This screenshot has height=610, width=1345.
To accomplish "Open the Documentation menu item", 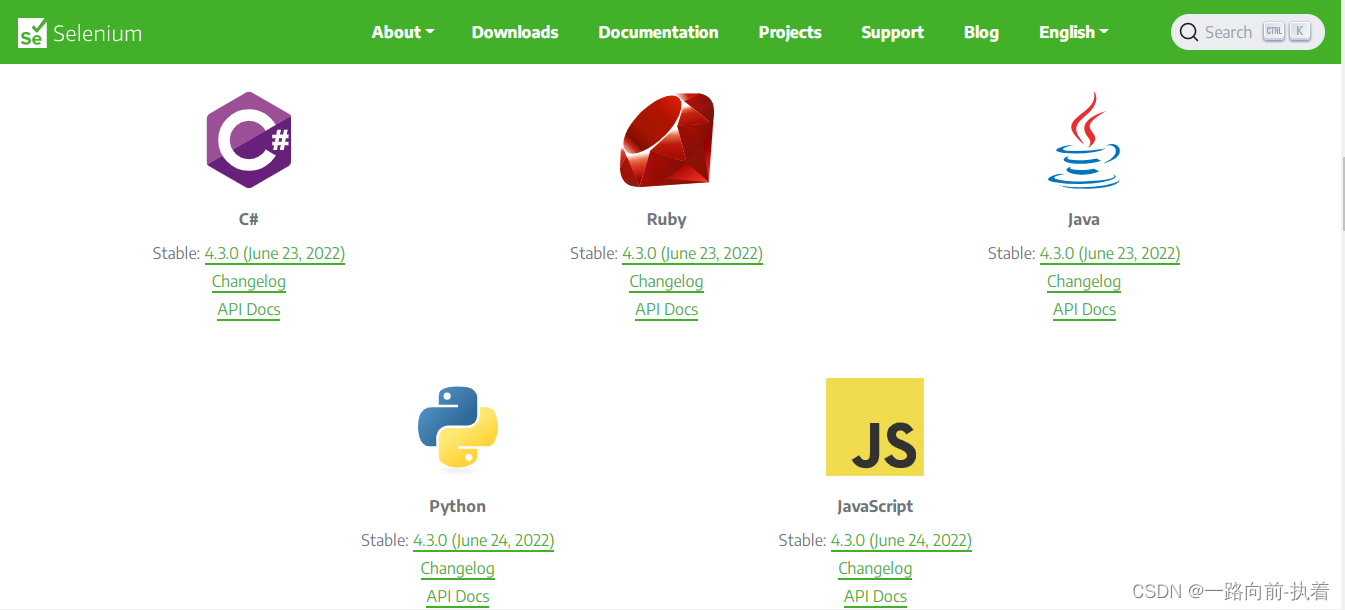I will click(658, 31).
